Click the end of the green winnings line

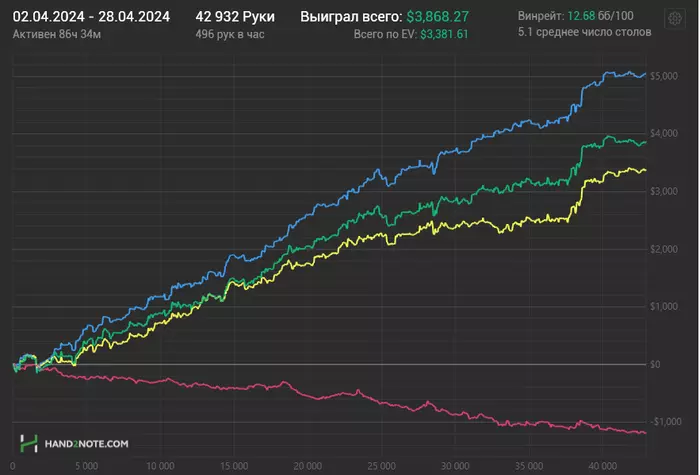(x=645, y=142)
